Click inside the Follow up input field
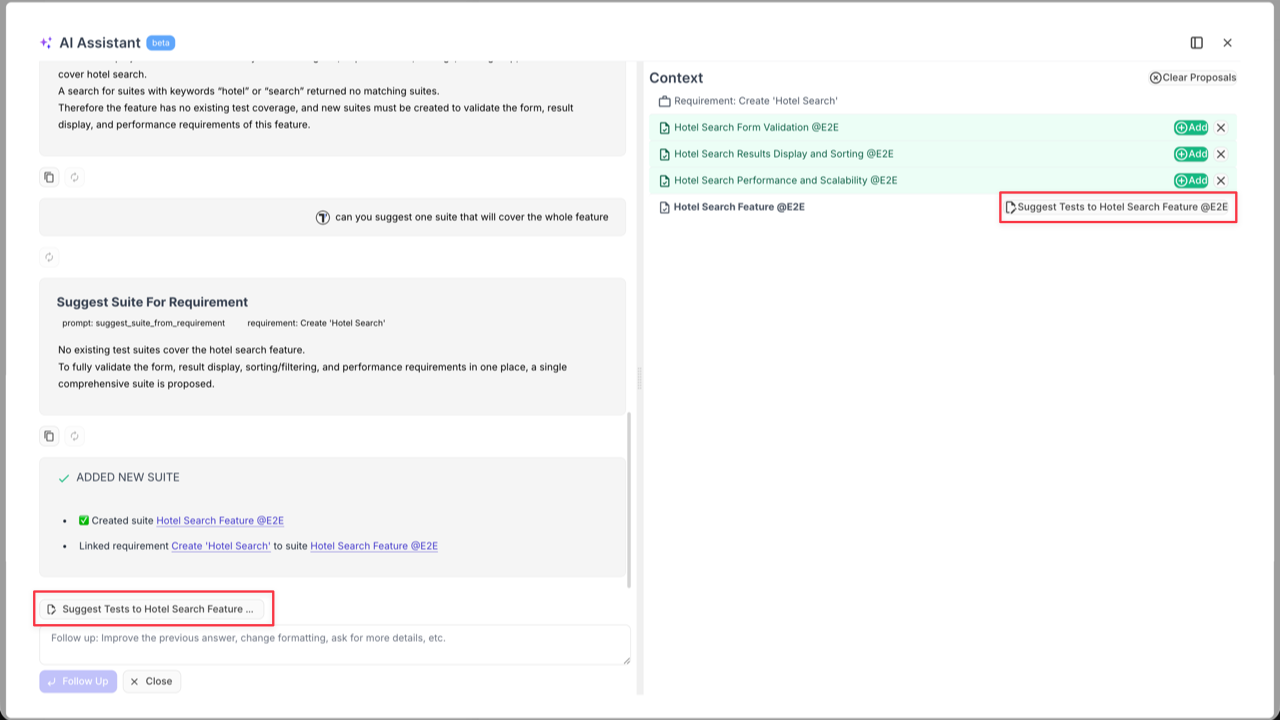Image resolution: width=1280 pixels, height=720 pixels. tap(333, 644)
